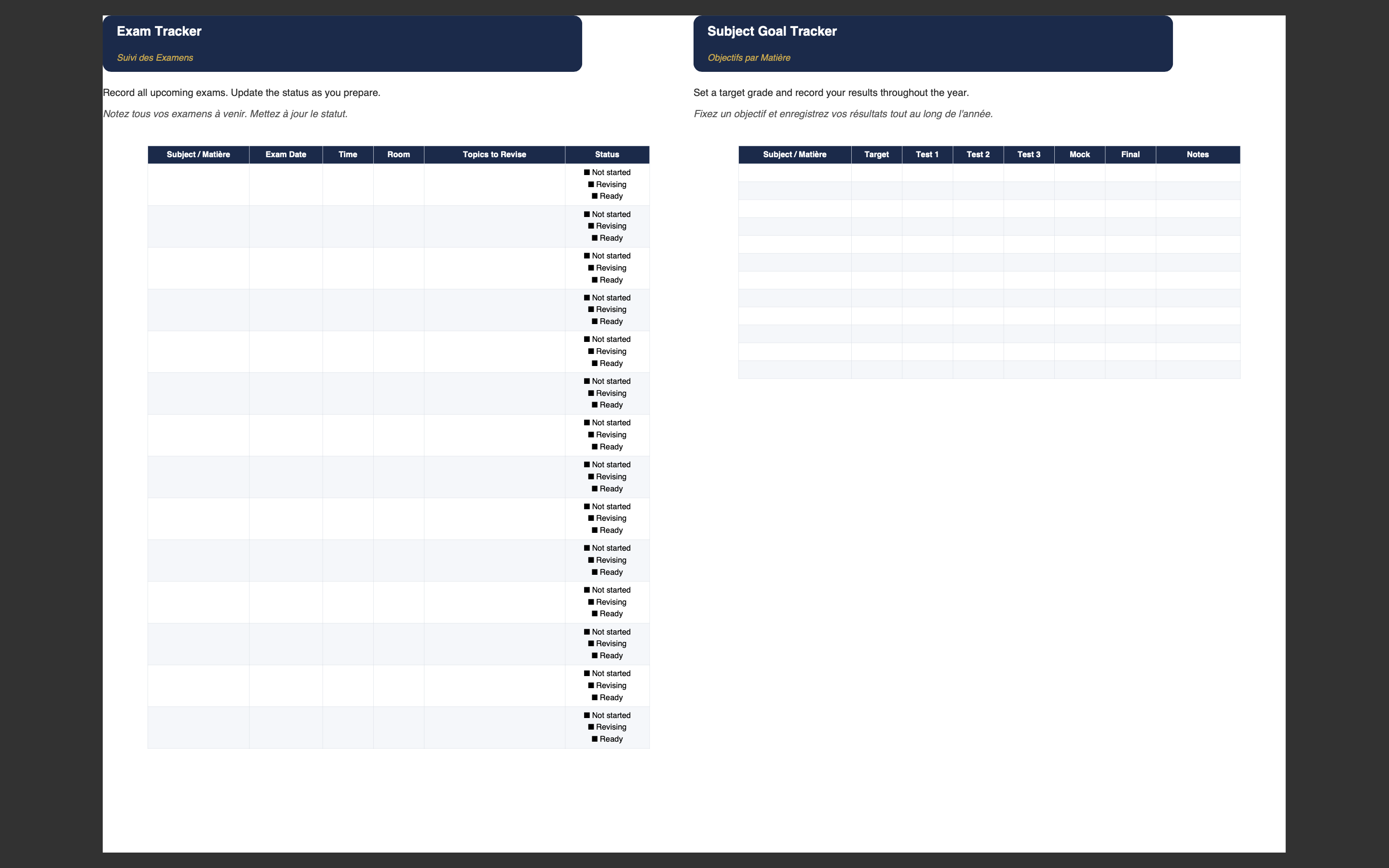
Task: Click first empty Exam Date cell
Action: (x=286, y=184)
